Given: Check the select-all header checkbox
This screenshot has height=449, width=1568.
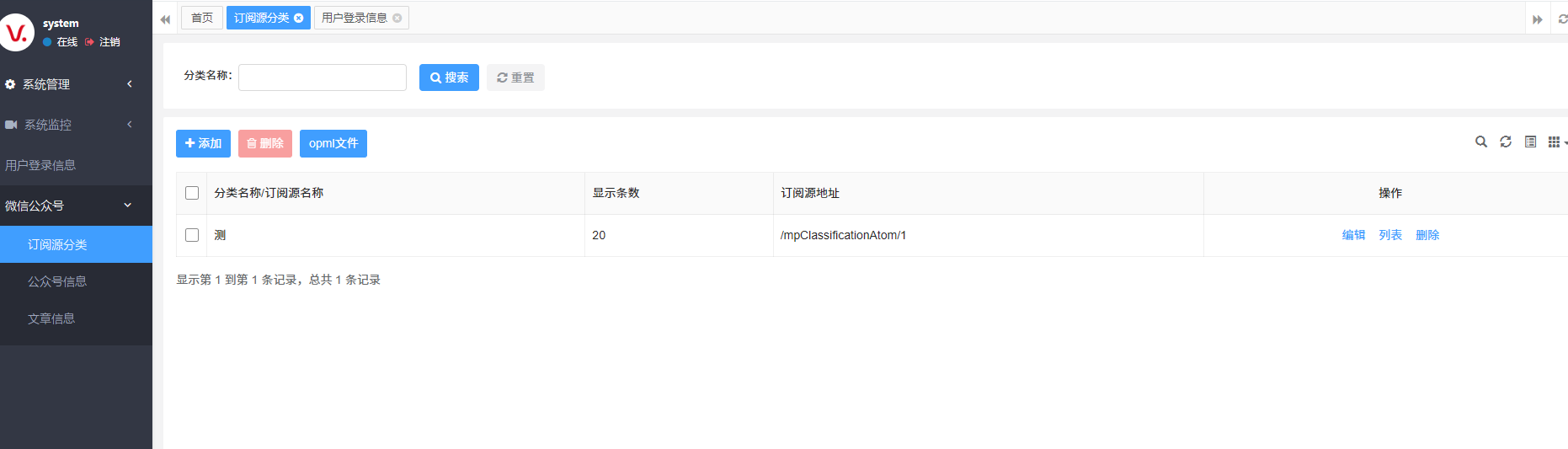Looking at the screenshot, I should point(192,193).
